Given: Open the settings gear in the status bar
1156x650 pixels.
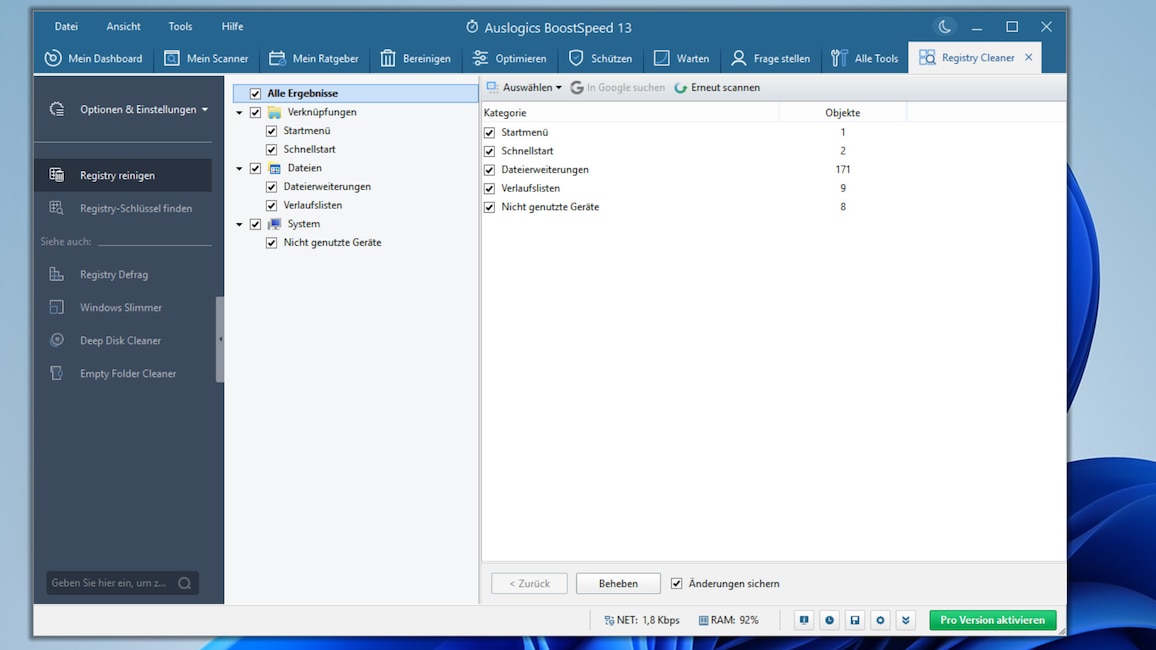Looking at the screenshot, I should tap(880, 620).
